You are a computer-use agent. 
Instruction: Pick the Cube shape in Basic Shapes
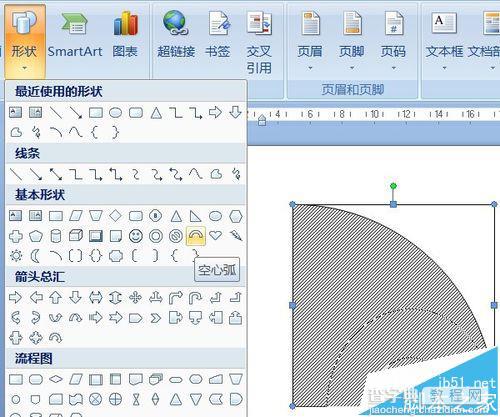click(x=76, y=236)
